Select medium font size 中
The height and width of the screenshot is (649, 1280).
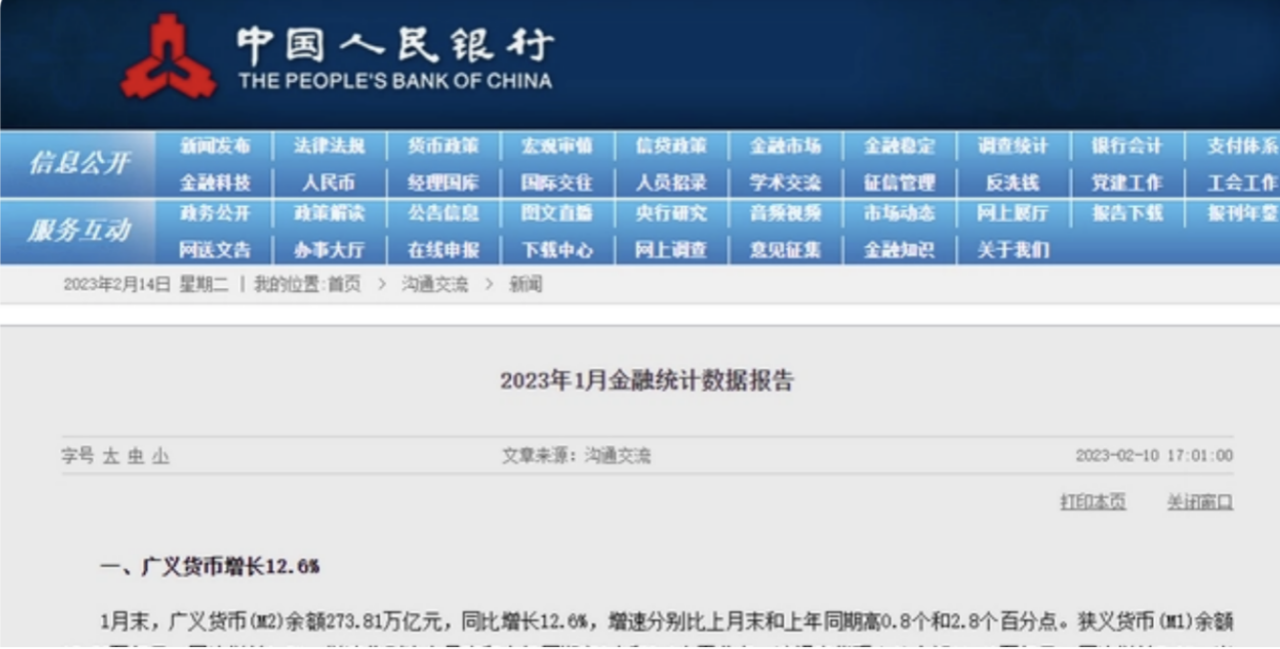point(133,455)
